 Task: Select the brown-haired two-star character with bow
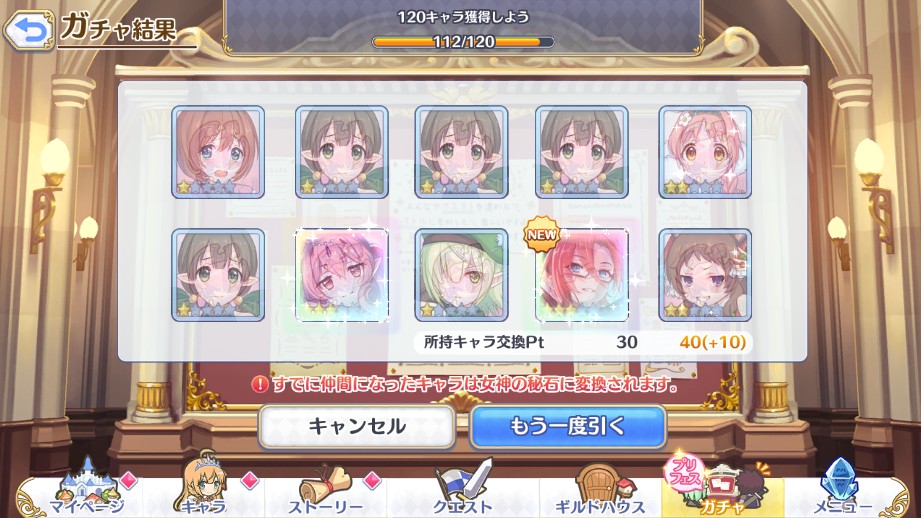click(705, 275)
